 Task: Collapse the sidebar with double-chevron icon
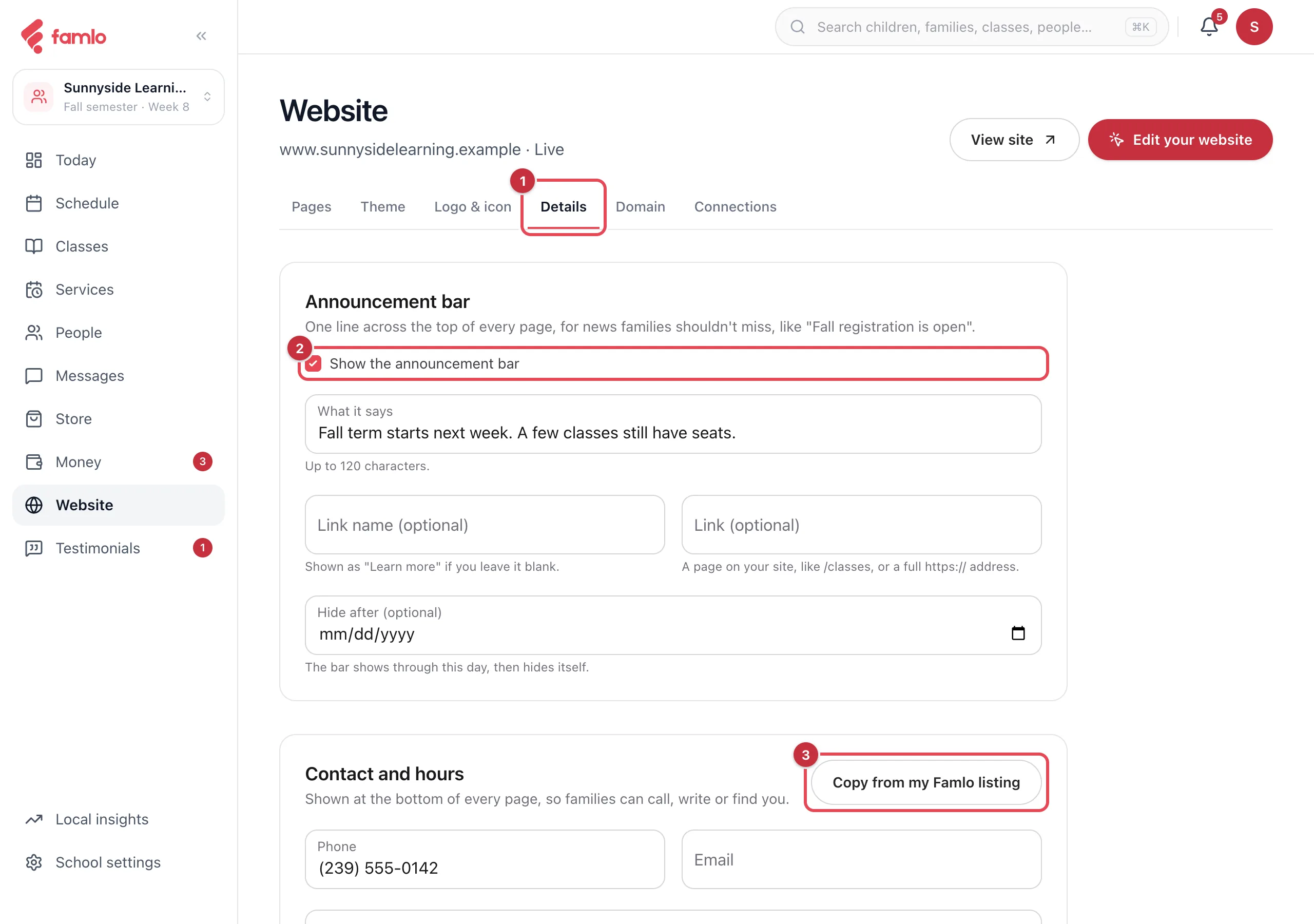click(201, 36)
